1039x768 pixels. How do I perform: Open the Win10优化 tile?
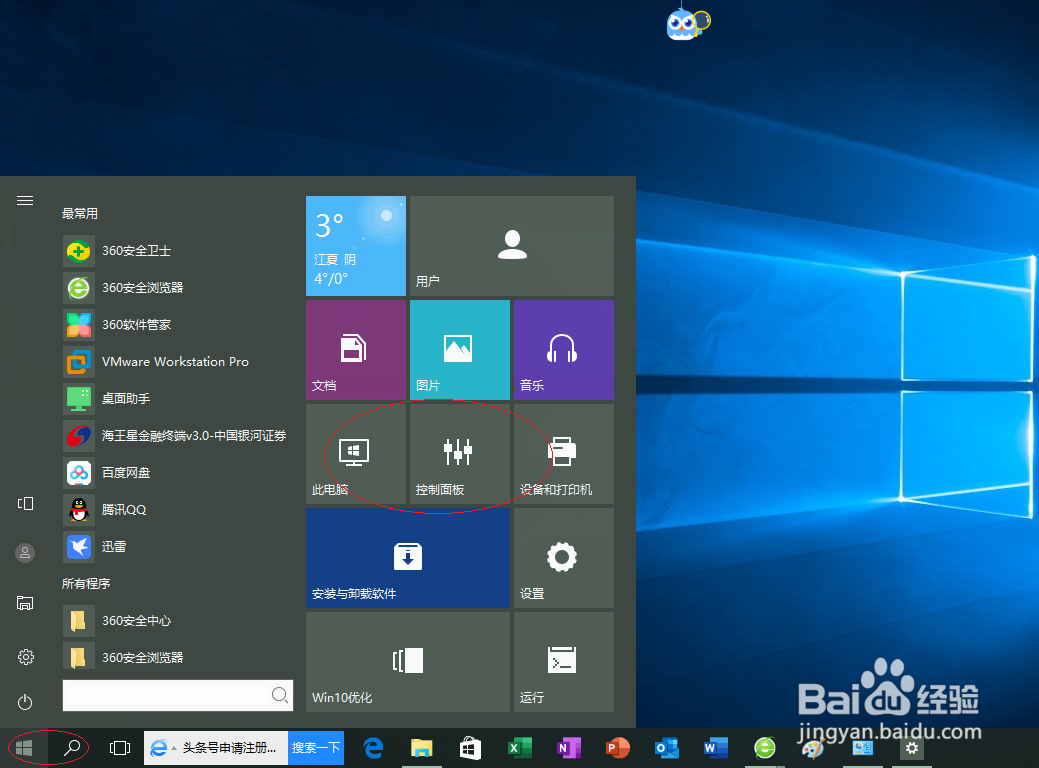pos(408,662)
